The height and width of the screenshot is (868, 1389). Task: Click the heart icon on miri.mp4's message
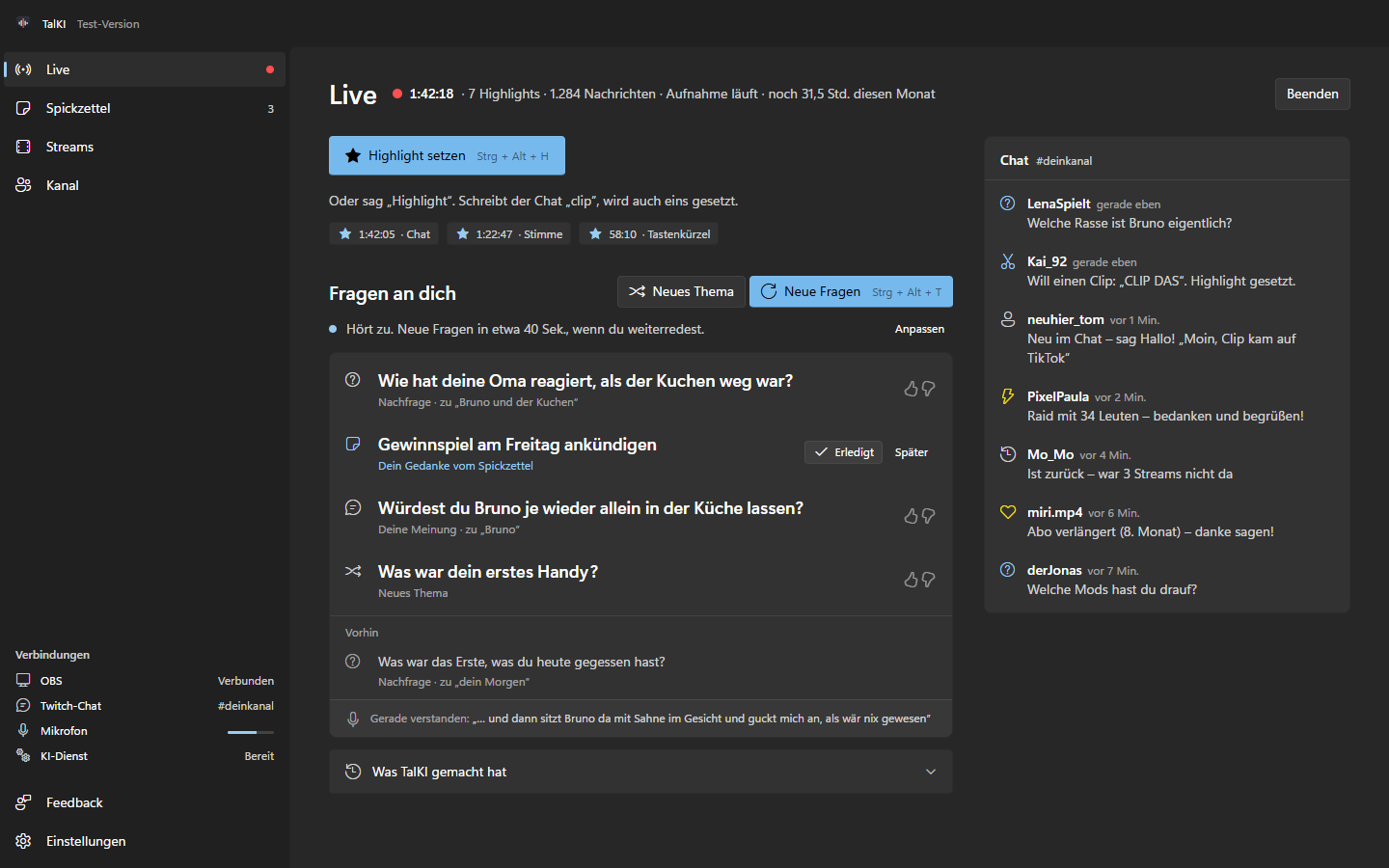1008,512
